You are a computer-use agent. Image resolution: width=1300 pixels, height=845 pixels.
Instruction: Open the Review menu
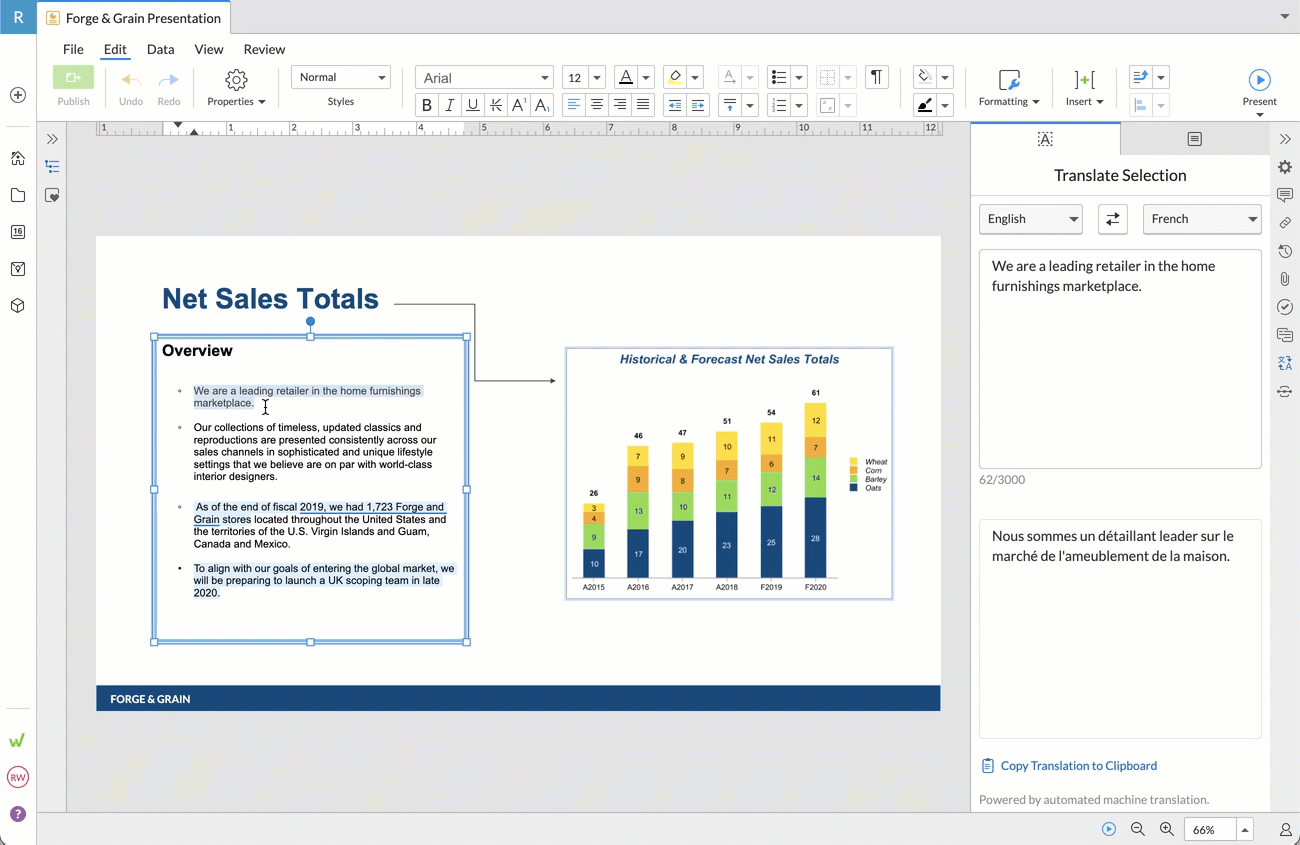point(264,49)
